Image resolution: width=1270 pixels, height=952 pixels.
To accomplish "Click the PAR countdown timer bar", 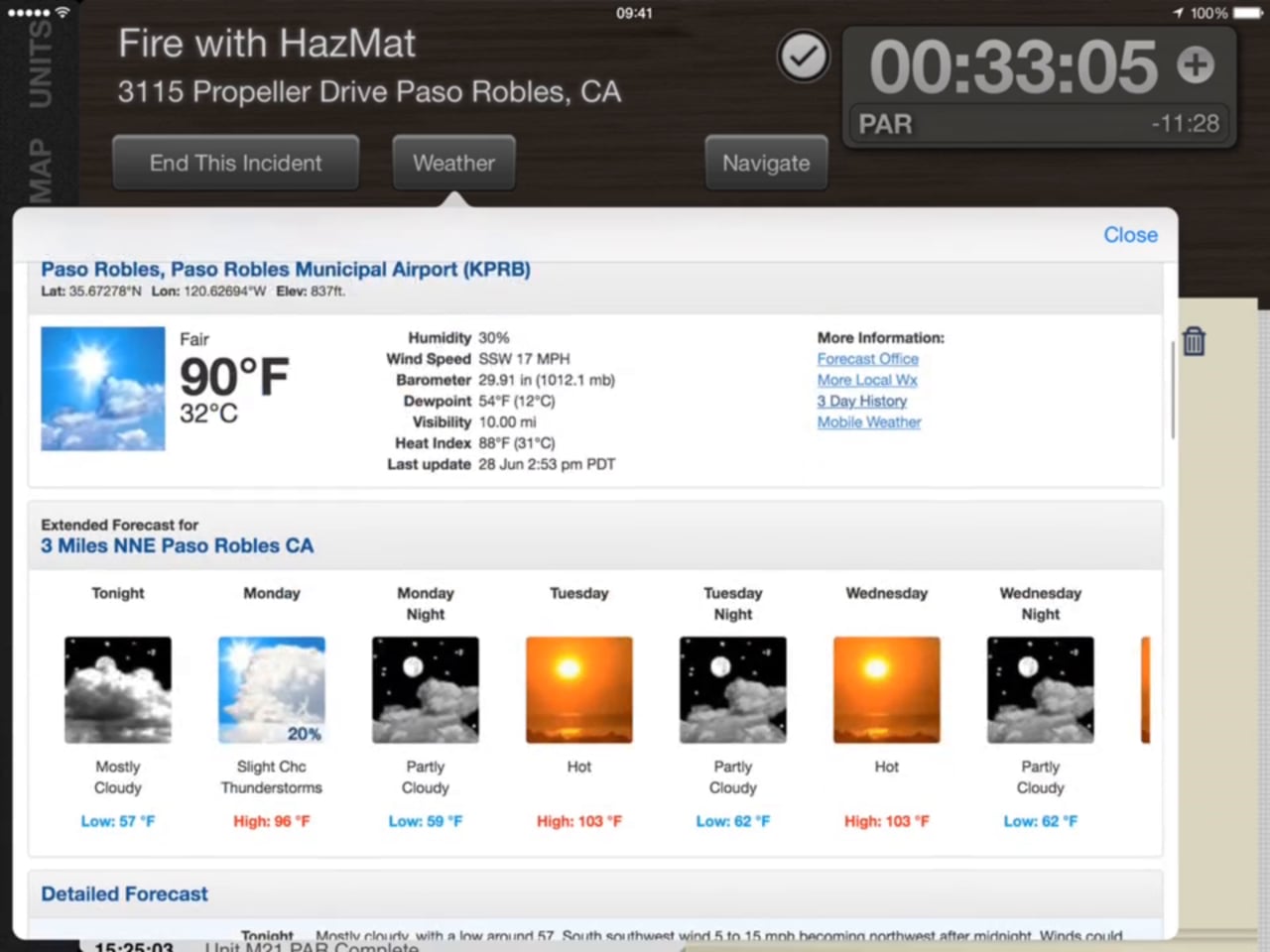I will (1038, 124).
